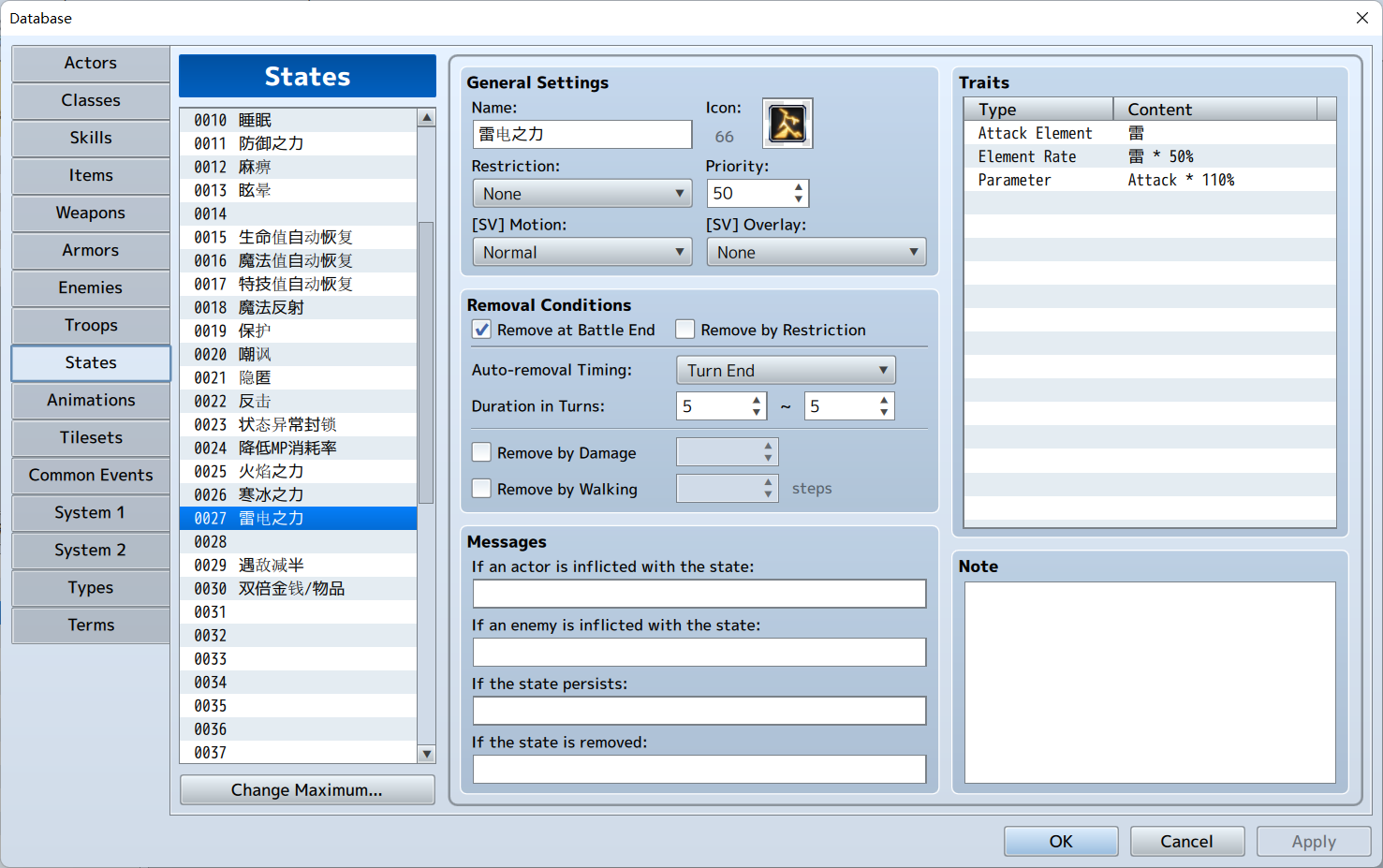Screen dimensions: 1383x868
Task: Click the Content column header in Traits
Action: (1214, 110)
